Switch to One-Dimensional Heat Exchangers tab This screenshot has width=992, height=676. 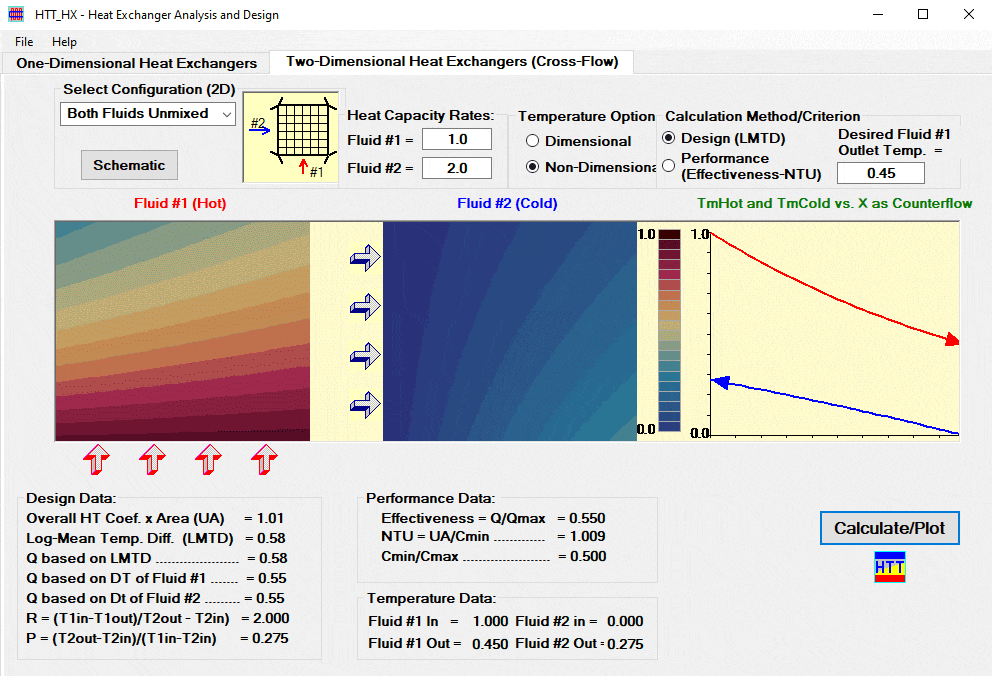136,63
